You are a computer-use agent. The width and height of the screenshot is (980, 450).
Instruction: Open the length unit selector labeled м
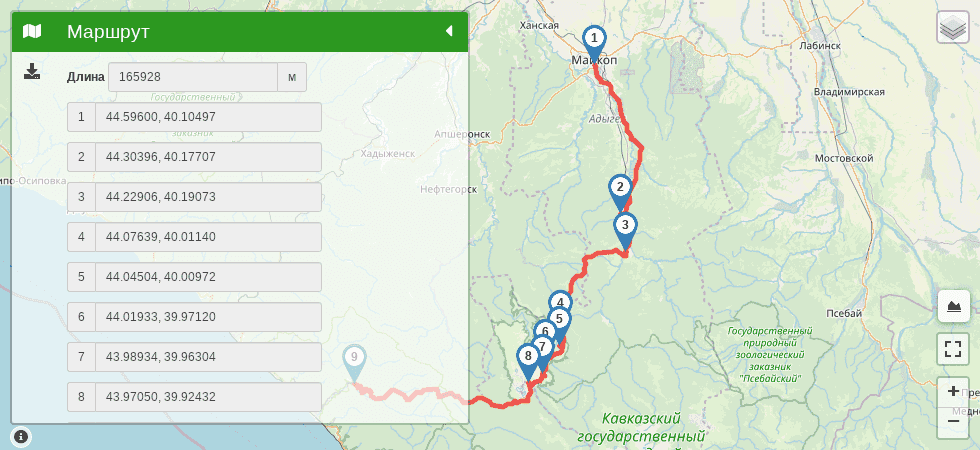tap(292, 77)
